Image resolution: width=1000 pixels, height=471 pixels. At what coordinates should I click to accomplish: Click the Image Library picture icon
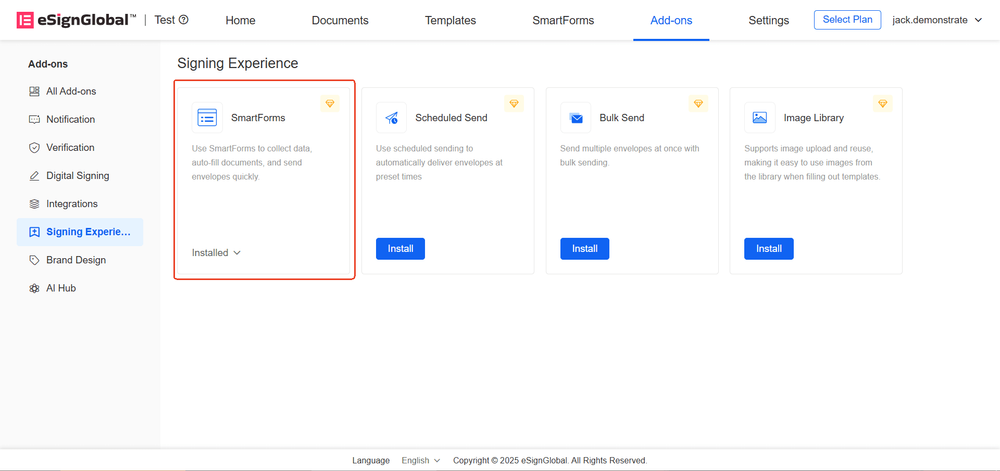[x=760, y=118]
